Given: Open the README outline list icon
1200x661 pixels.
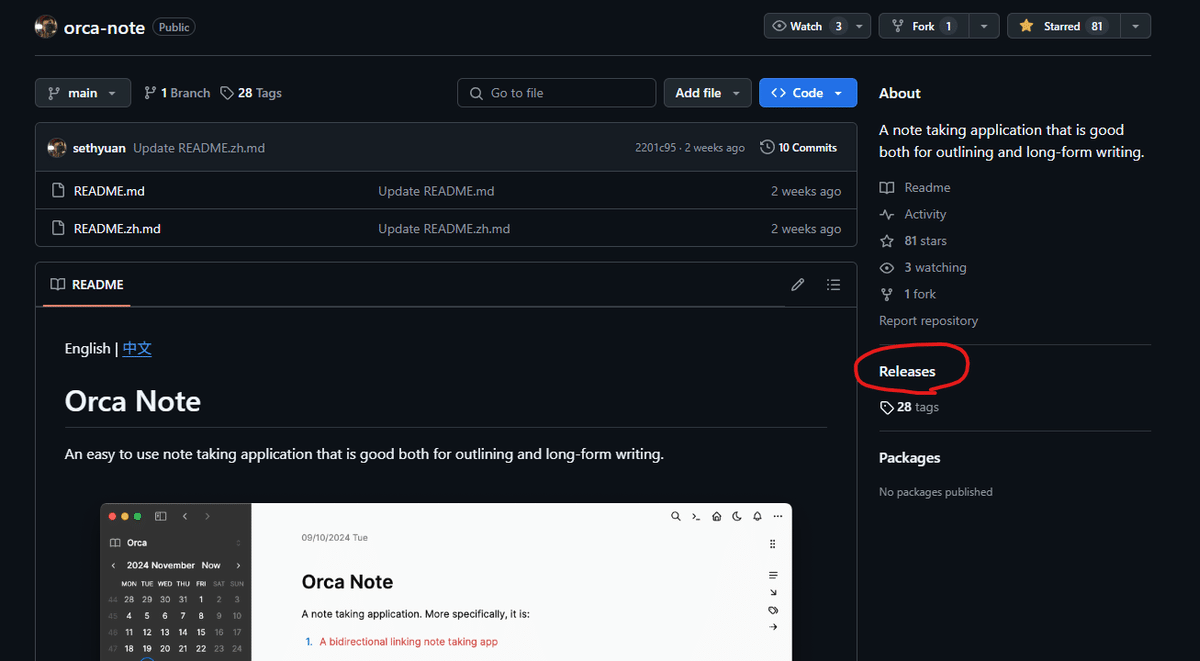Looking at the screenshot, I should pyautogui.click(x=833, y=285).
